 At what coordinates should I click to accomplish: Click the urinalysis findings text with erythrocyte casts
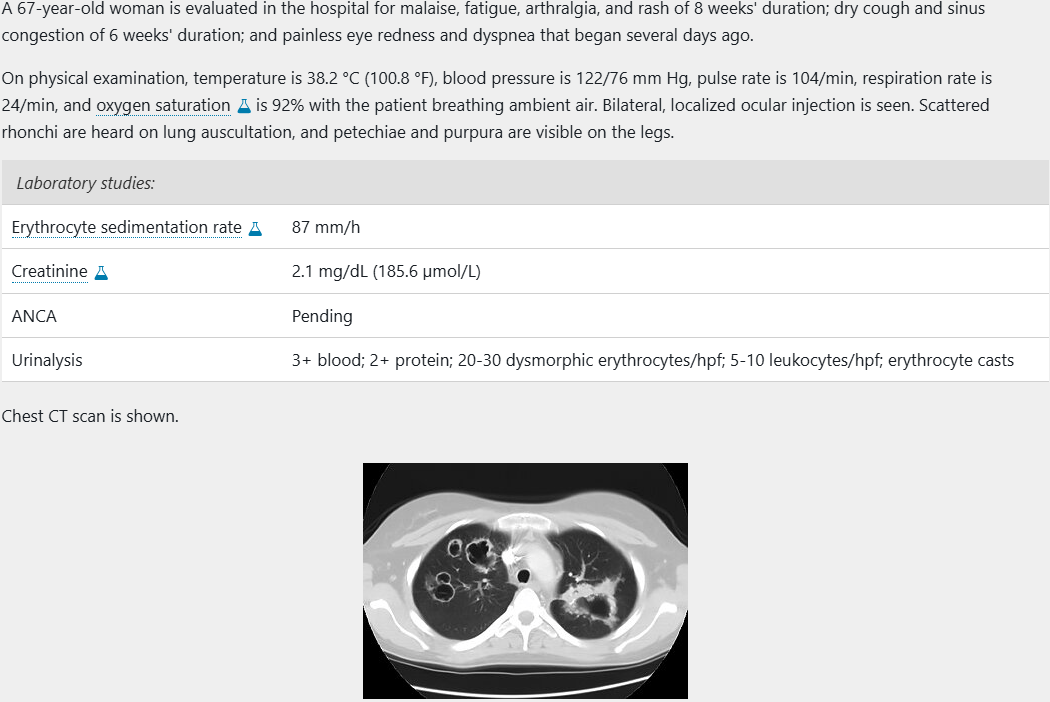click(x=652, y=360)
